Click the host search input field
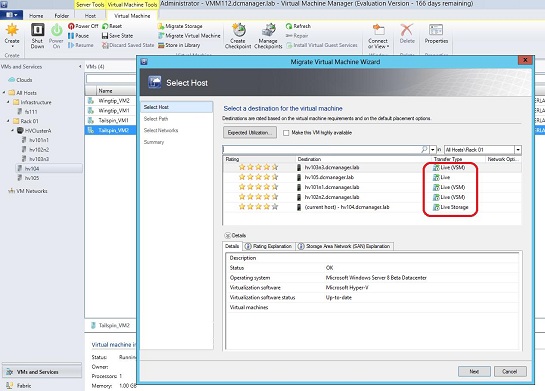 322,149
